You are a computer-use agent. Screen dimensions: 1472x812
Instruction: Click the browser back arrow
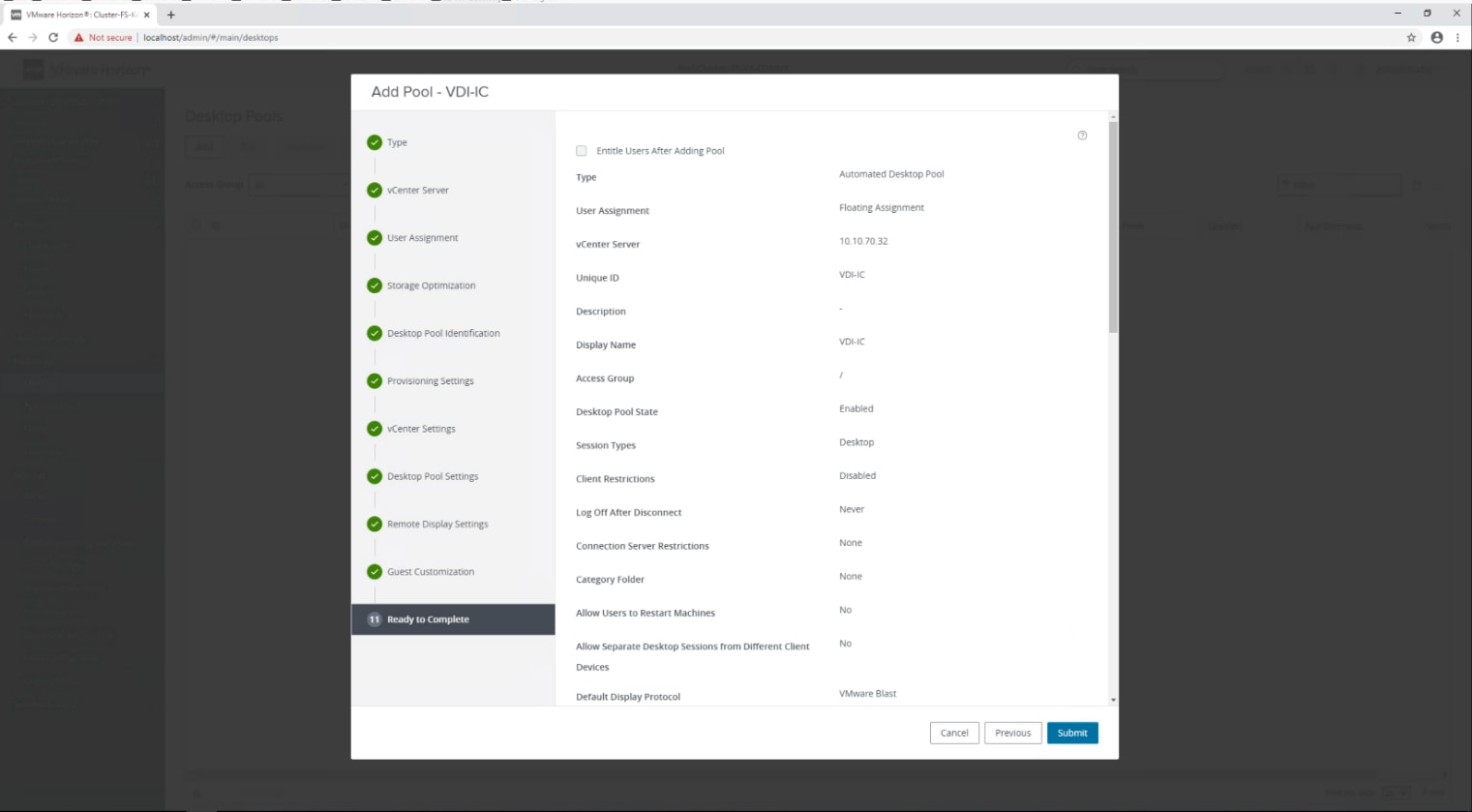coord(13,38)
